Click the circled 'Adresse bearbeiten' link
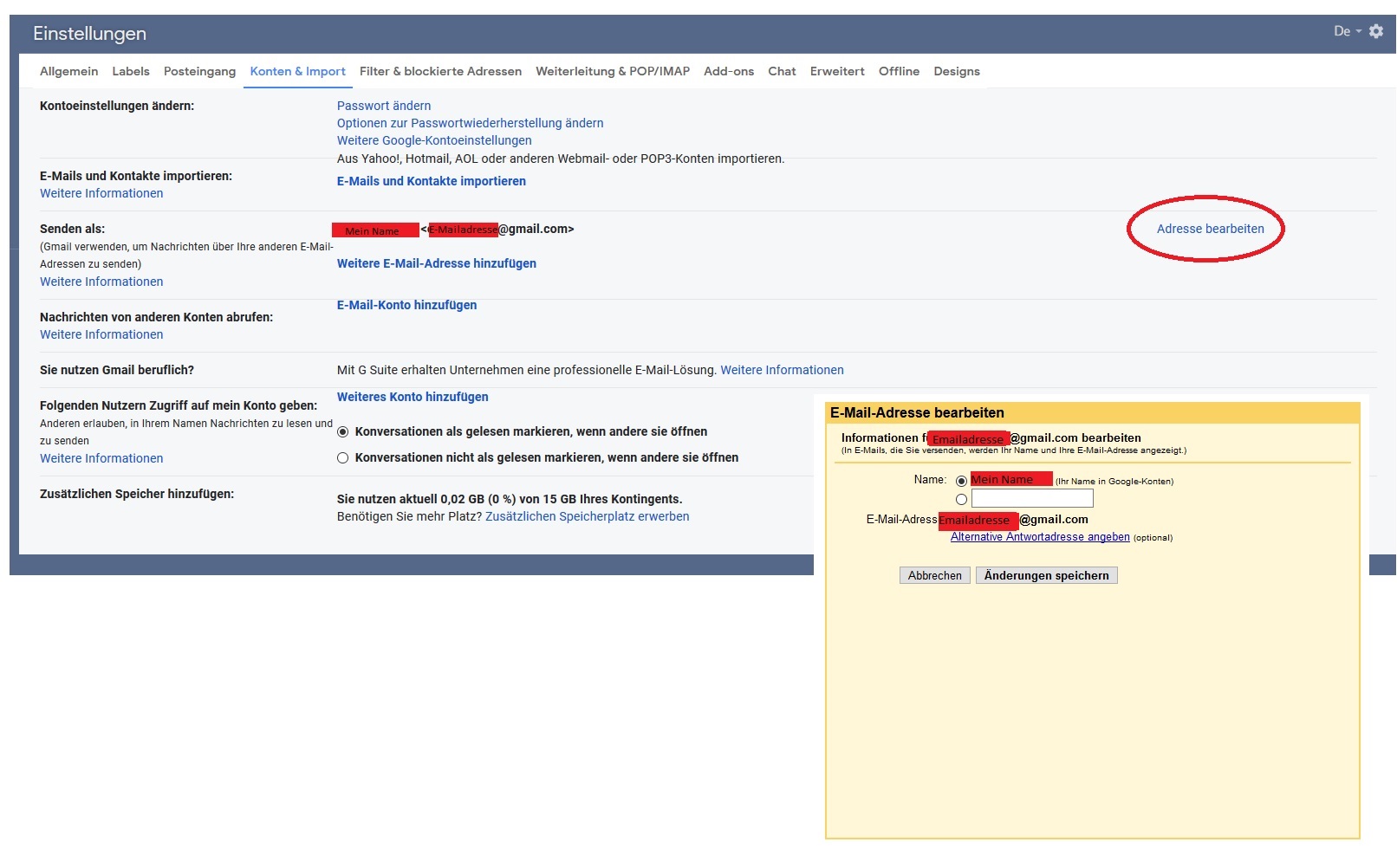The image size is (1397, 868). coord(1211,229)
